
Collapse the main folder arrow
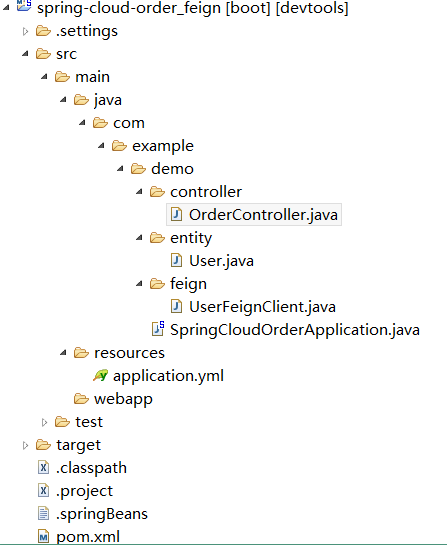tap(44, 77)
